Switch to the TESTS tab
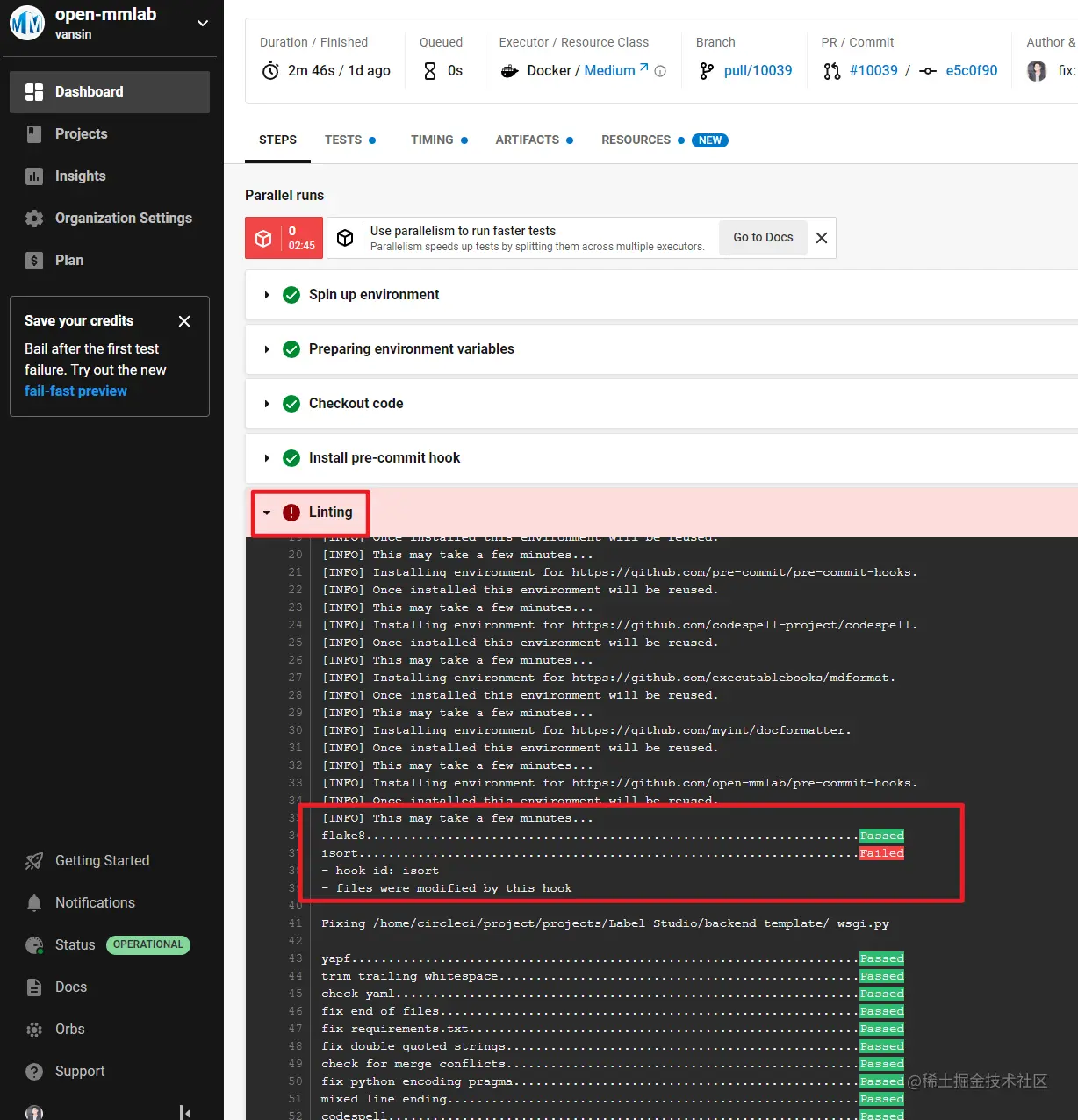Viewport: 1078px width, 1120px height. click(344, 140)
